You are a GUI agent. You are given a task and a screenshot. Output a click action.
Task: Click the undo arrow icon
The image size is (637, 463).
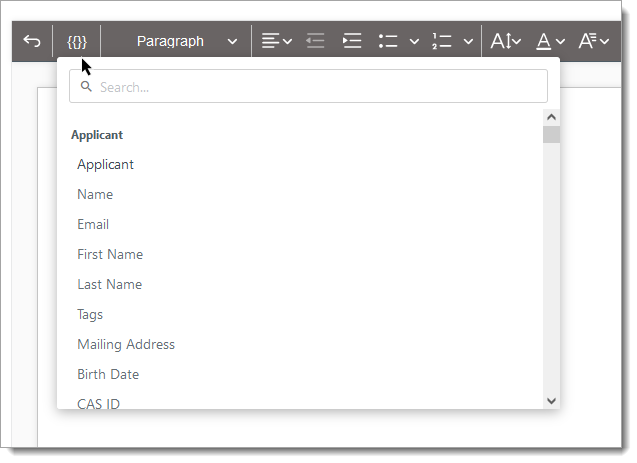[x=32, y=41]
